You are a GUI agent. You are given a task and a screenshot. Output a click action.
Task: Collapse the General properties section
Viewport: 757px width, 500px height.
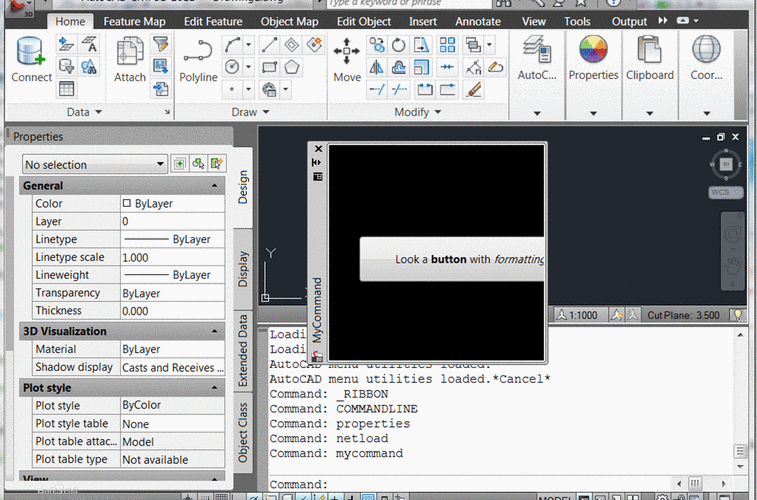[215, 186]
